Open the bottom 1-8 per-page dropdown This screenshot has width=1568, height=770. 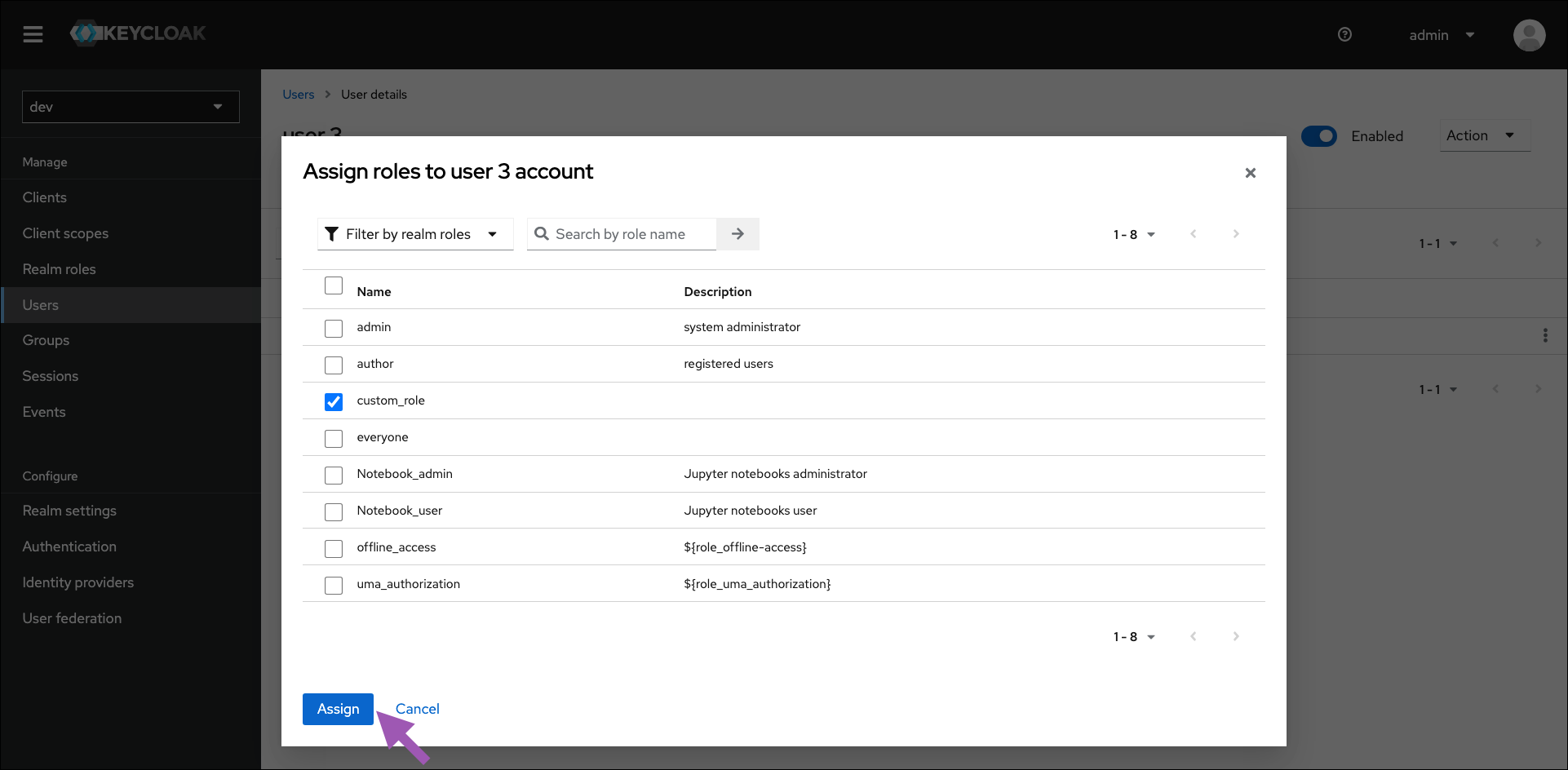(x=1134, y=637)
